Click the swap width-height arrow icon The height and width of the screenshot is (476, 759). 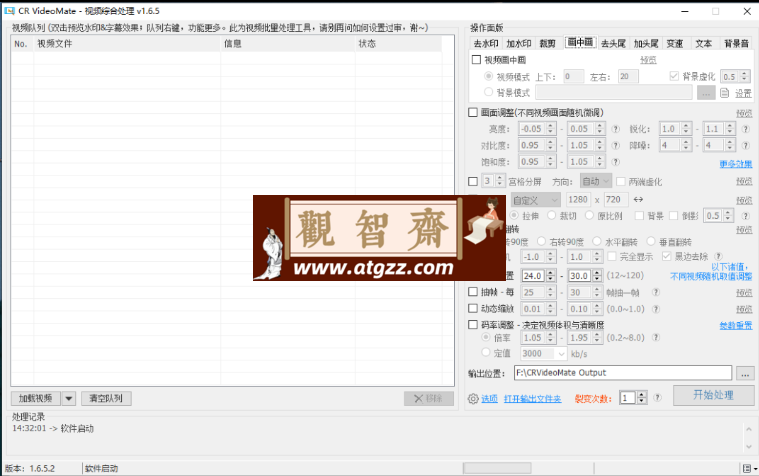pyautogui.click(x=638, y=200)
